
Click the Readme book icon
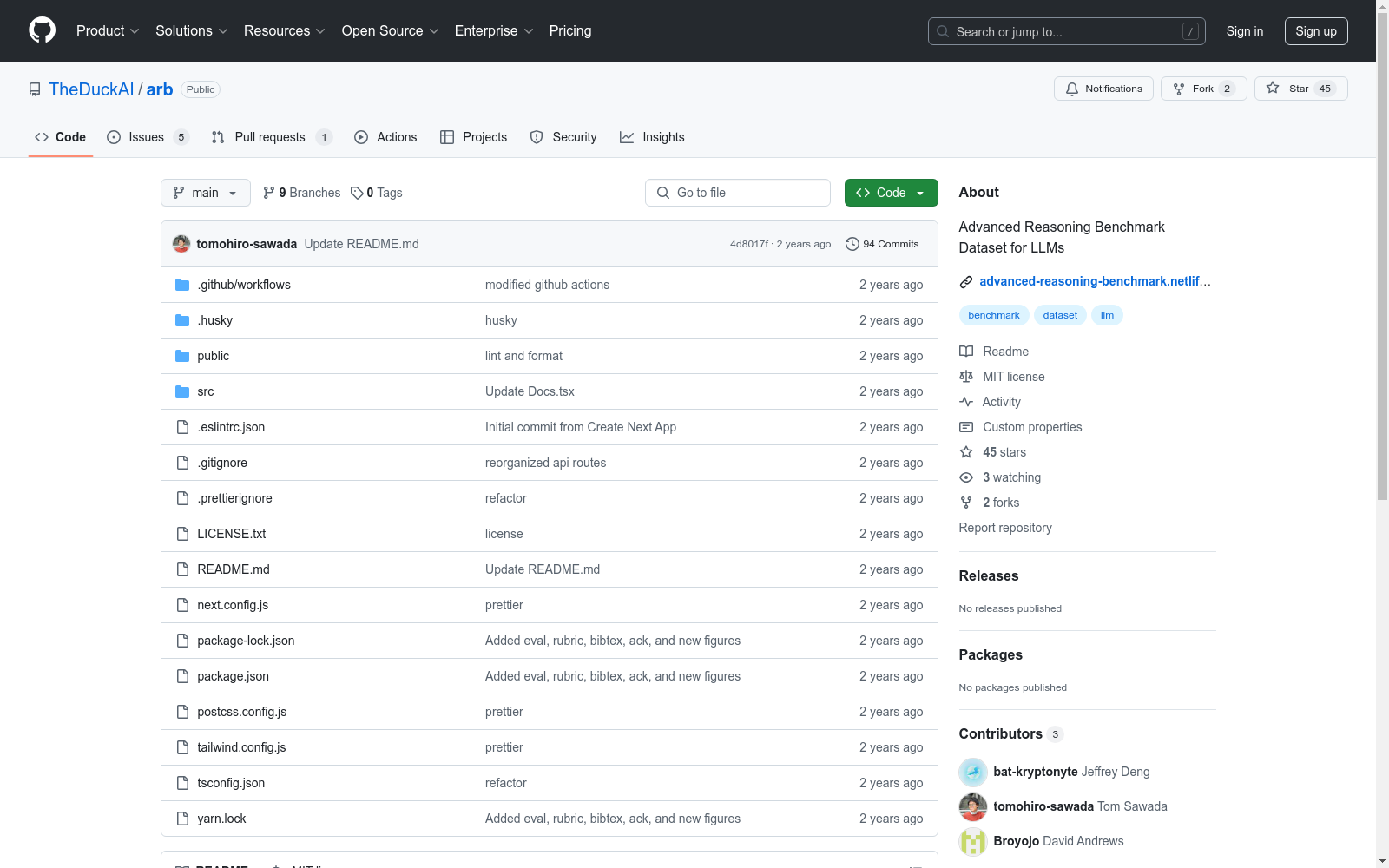[966, 352]
